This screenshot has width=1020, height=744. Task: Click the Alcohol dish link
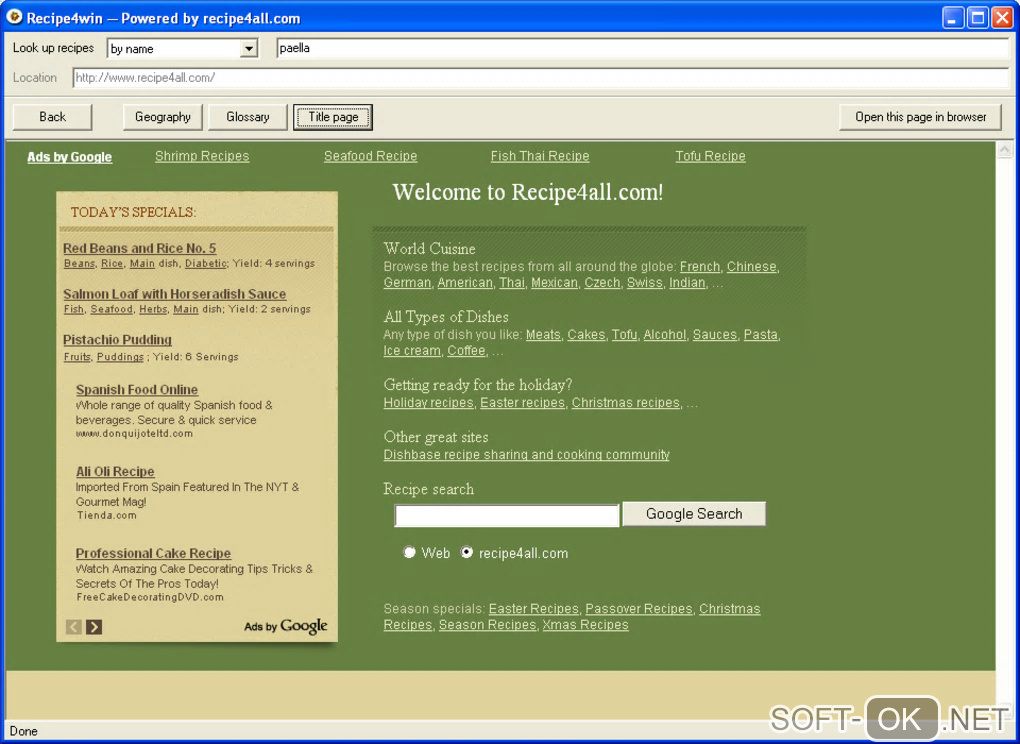665,335
